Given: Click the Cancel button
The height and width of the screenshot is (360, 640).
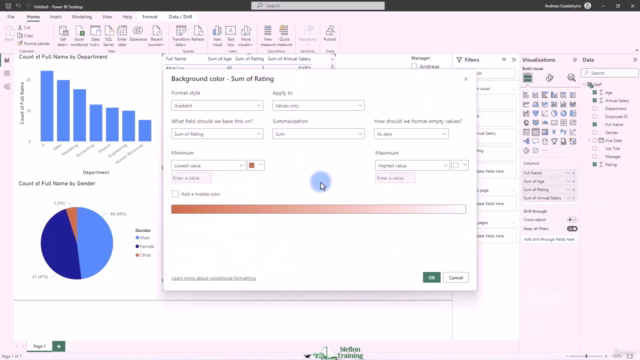Looking at the screenshot, I should [456, 278].
